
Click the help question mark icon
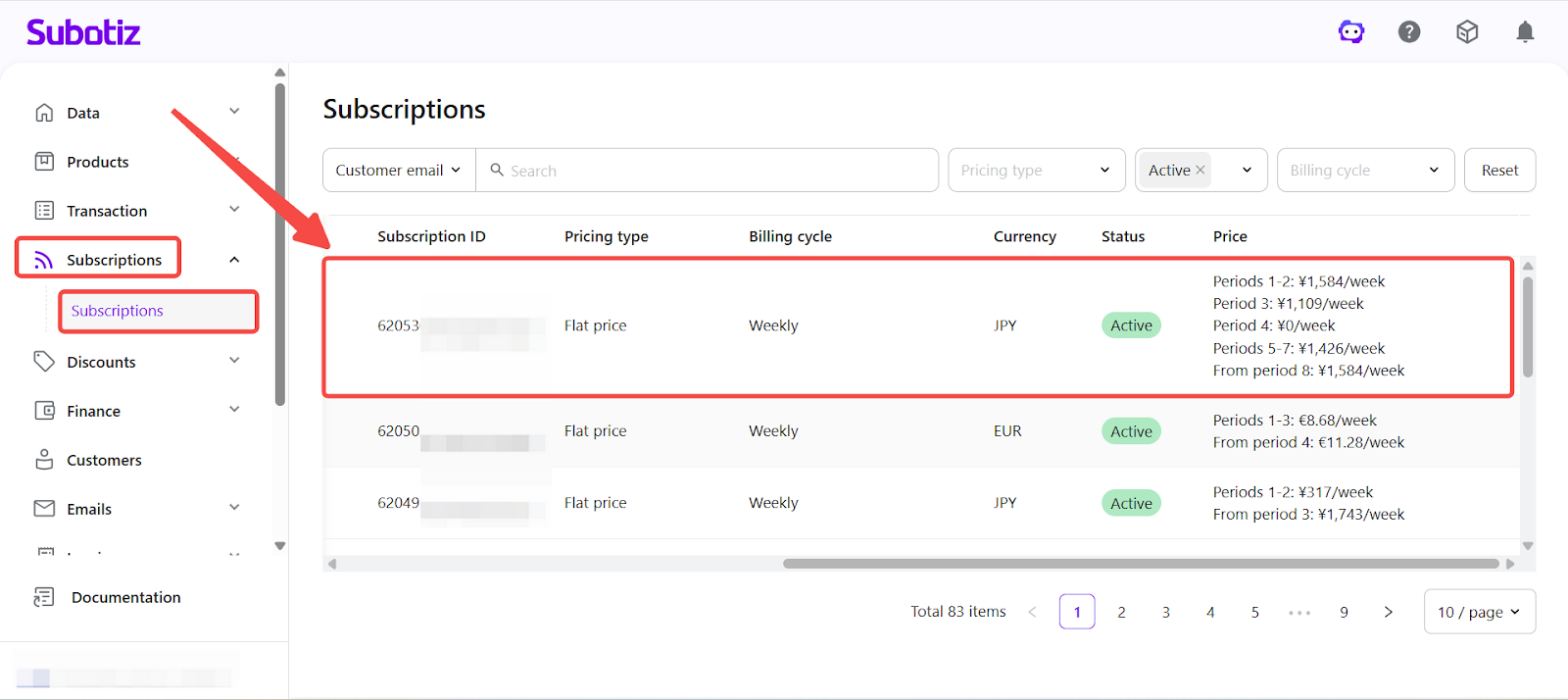[x=1409, y=32]
